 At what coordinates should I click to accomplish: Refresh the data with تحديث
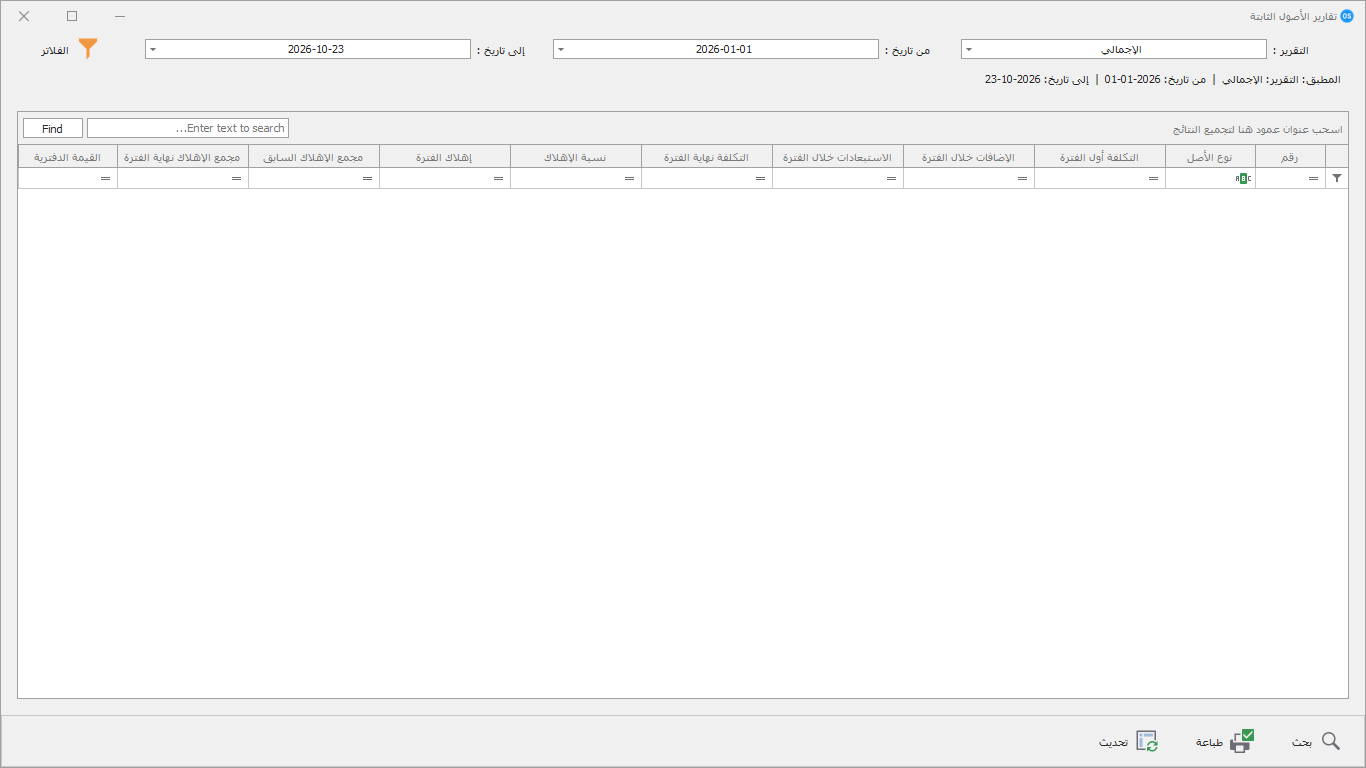tap(1129, 742)
